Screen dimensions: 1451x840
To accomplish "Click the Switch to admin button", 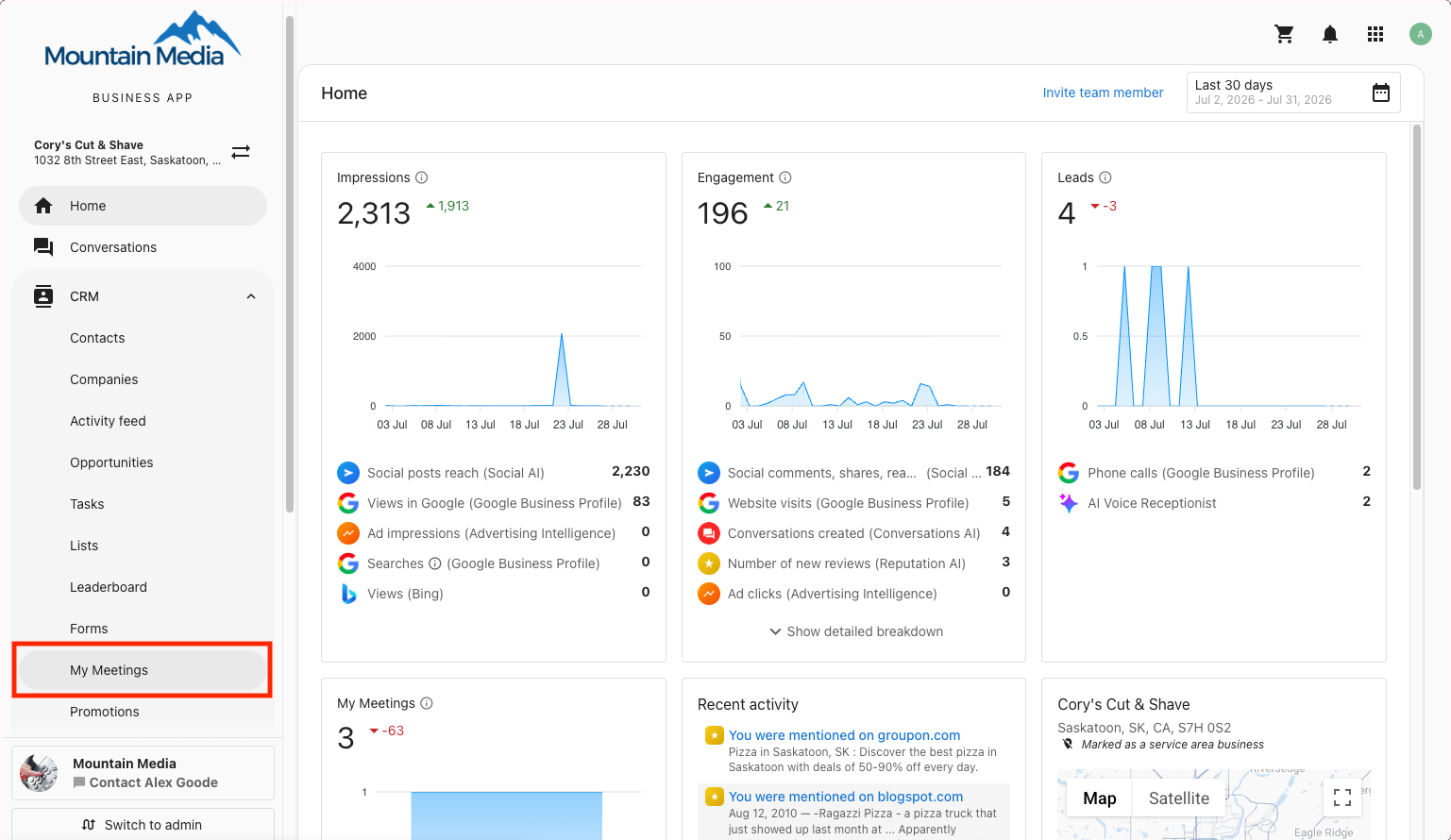I will (143, 825).
